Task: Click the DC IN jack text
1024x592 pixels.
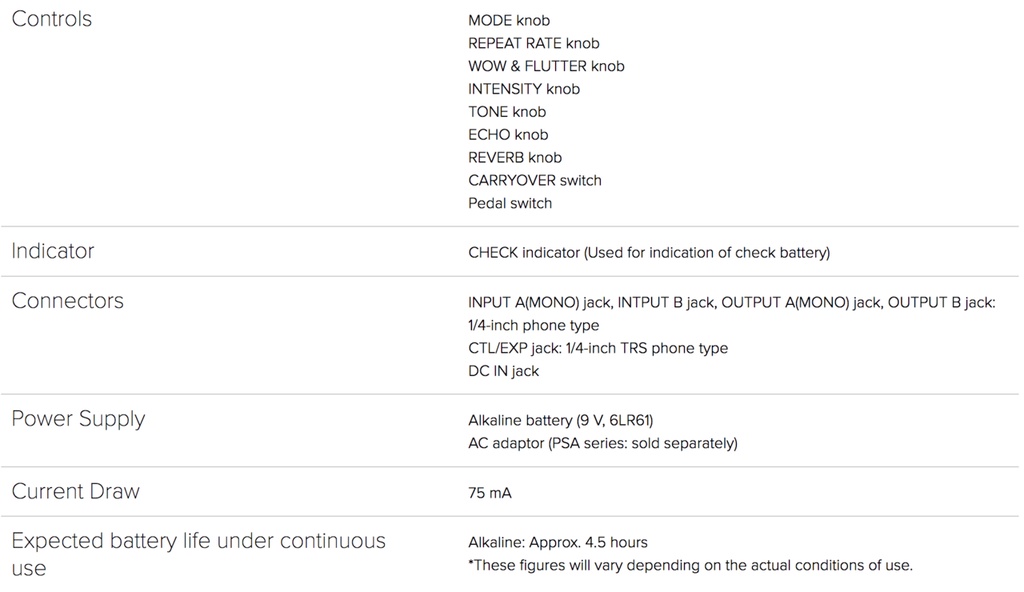Action: [x=503, y=371]
